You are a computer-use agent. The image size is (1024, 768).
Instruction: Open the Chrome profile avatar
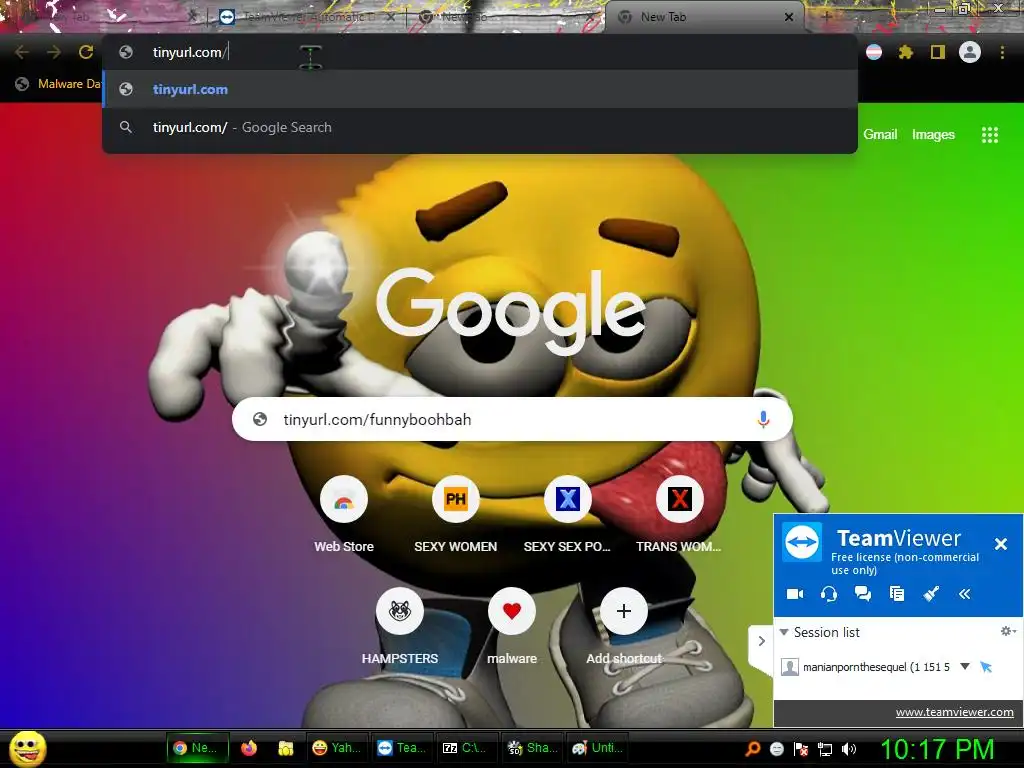click(970, 52)
